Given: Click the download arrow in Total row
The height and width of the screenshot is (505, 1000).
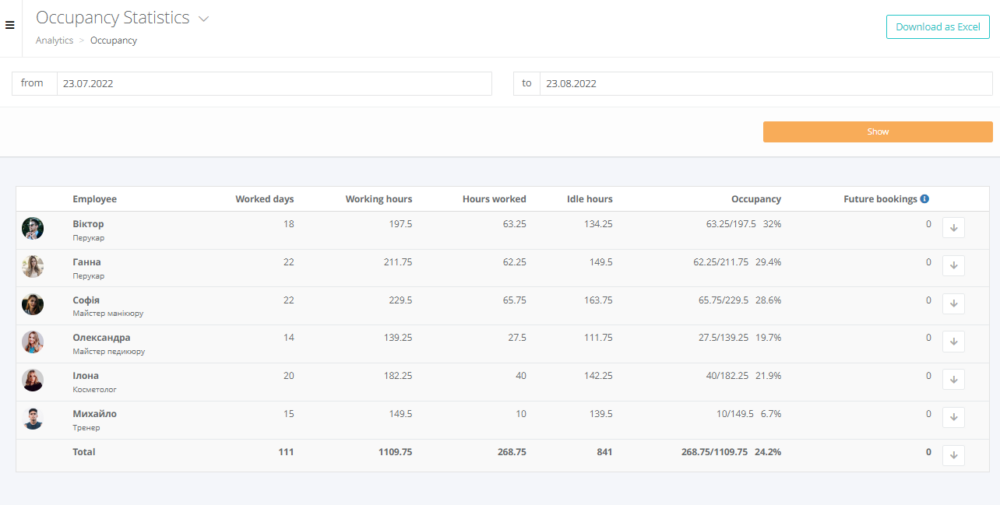Looking at the screenshot, I should click(x=953, y=456).
